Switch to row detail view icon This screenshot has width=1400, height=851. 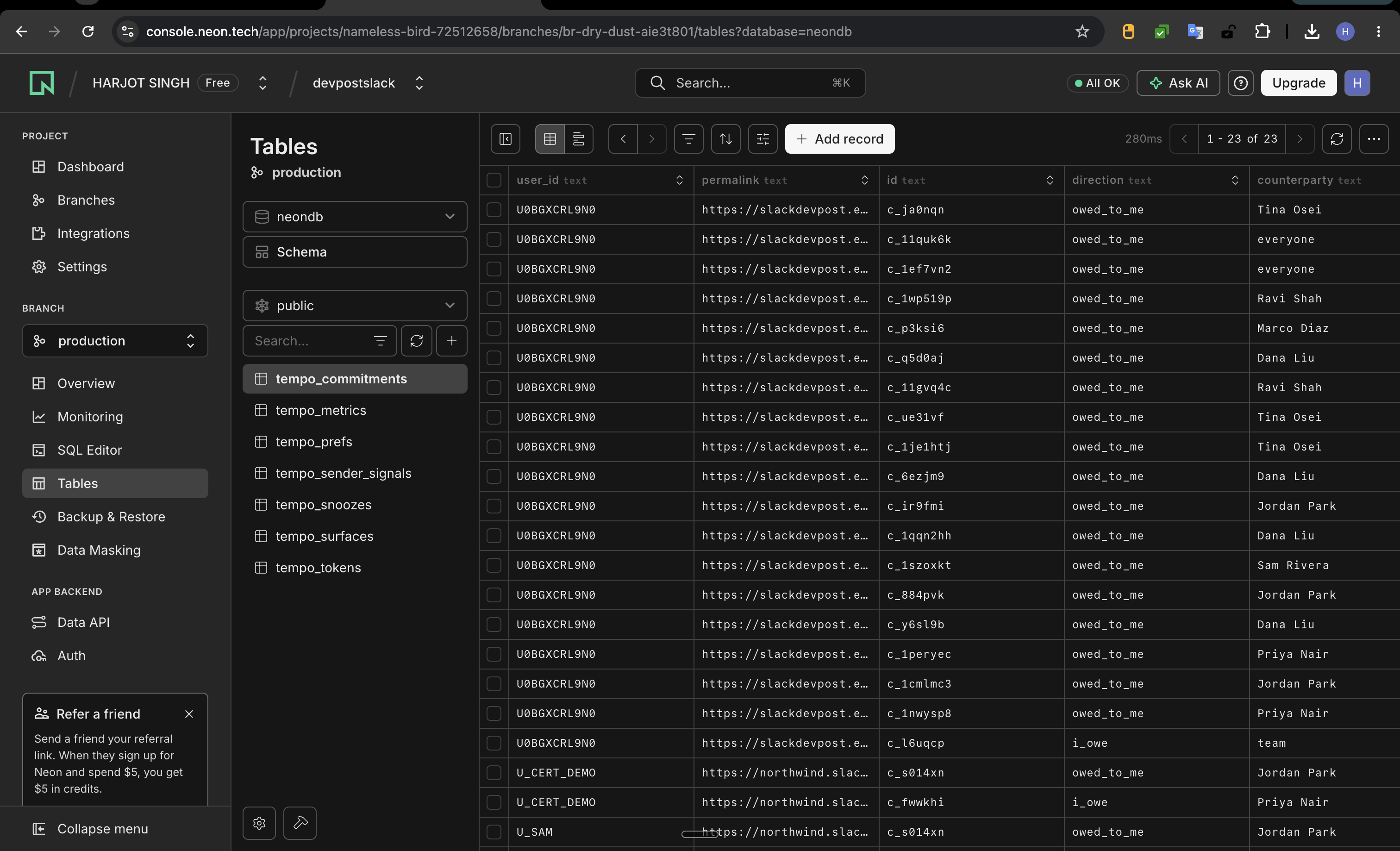click(578, 138)
